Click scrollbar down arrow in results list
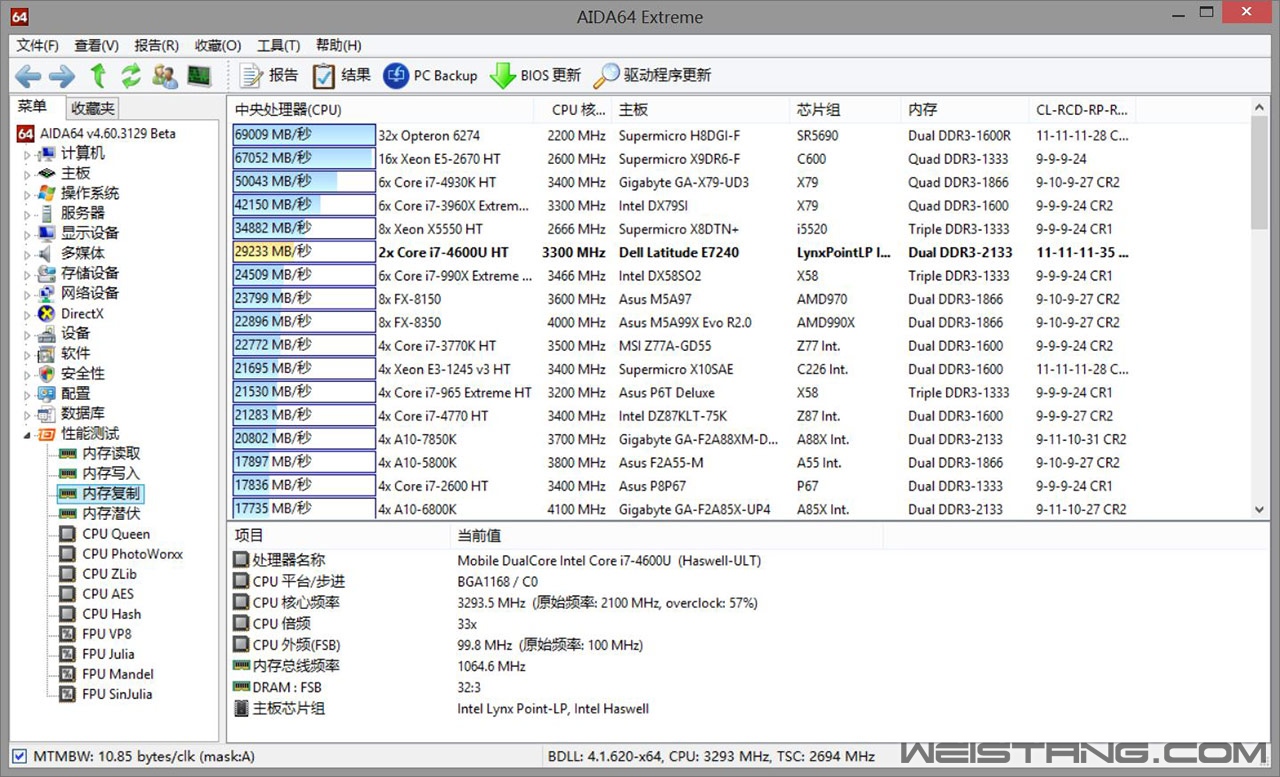 1259,509
